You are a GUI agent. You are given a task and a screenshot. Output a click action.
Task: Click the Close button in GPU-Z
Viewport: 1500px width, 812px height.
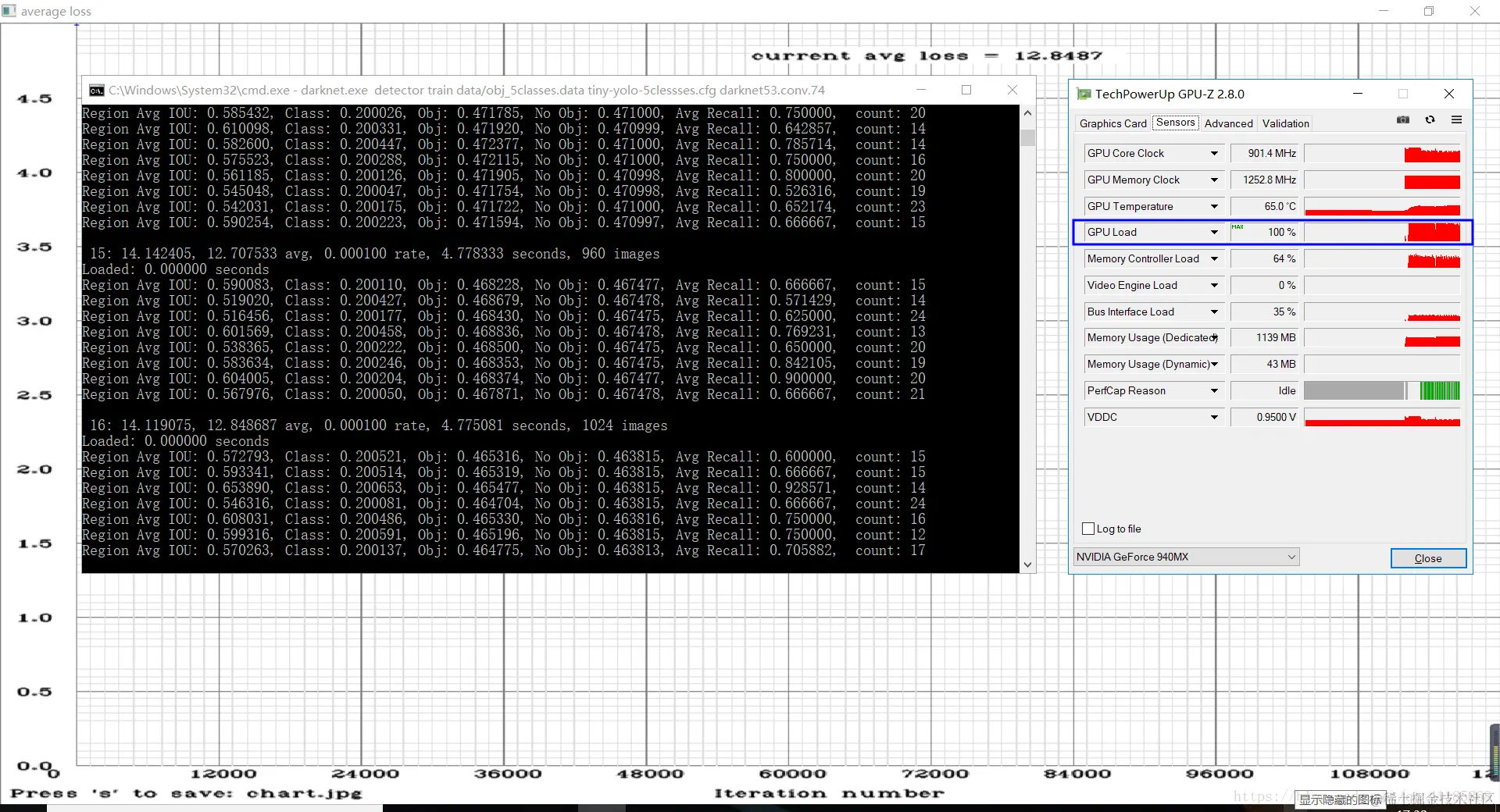1428,558
